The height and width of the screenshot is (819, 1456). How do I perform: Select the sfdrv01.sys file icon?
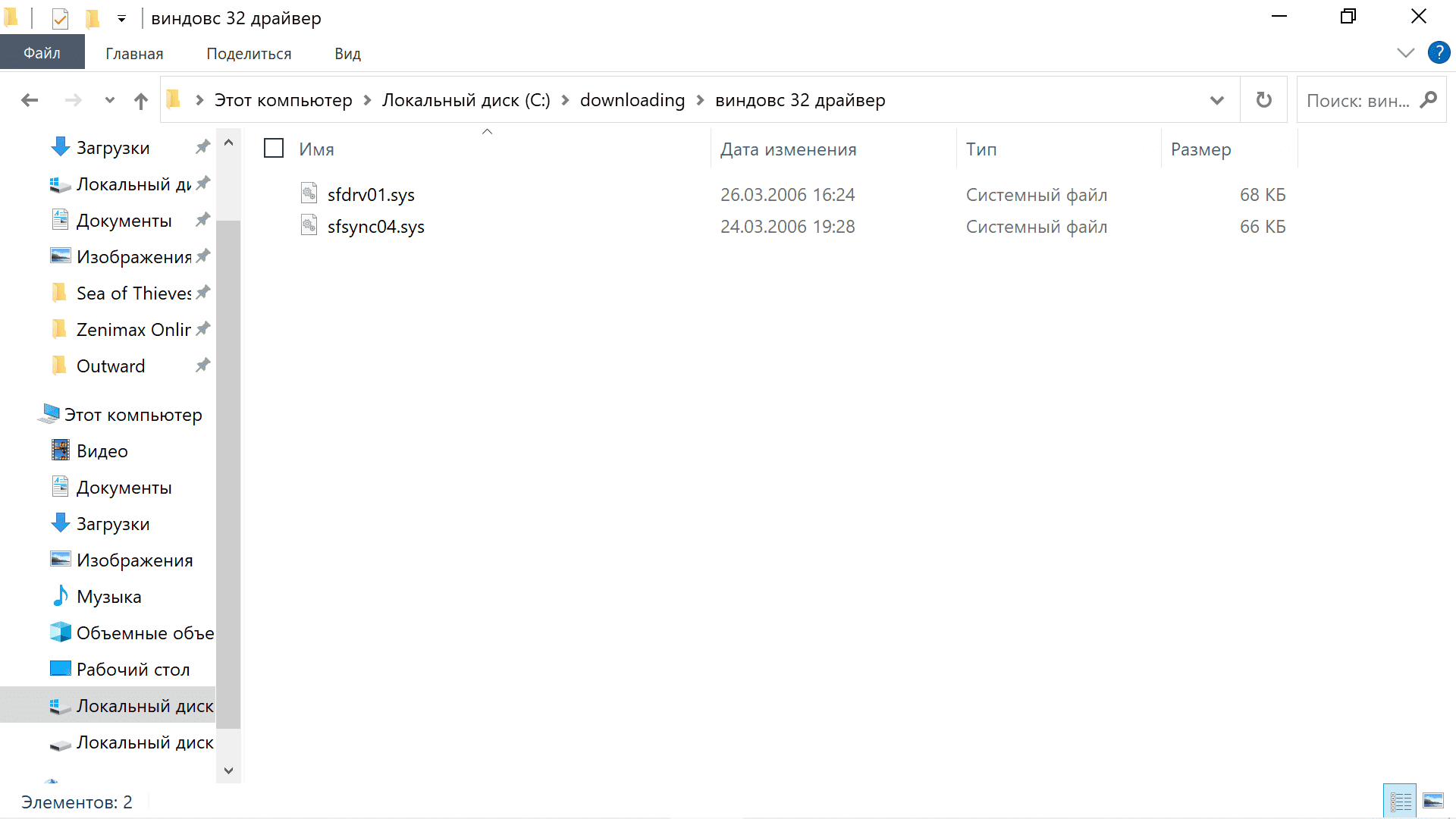309,194
